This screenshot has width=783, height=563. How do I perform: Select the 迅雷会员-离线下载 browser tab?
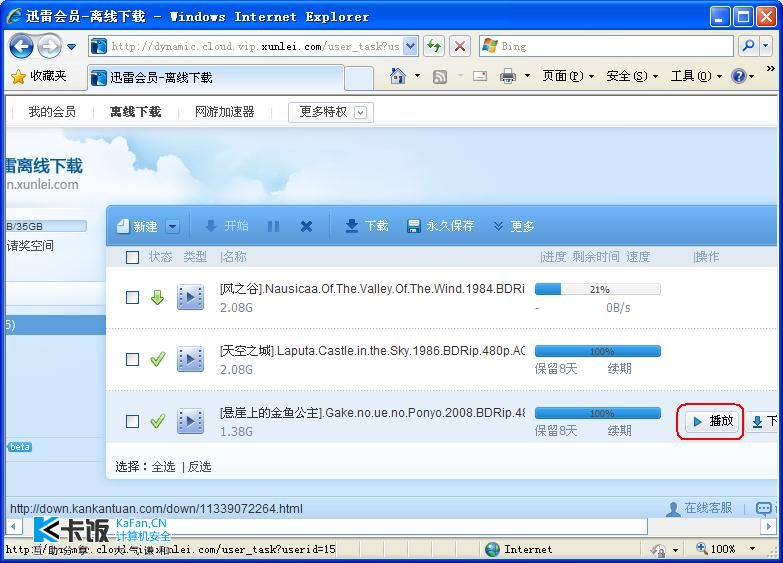pos(216,77)
